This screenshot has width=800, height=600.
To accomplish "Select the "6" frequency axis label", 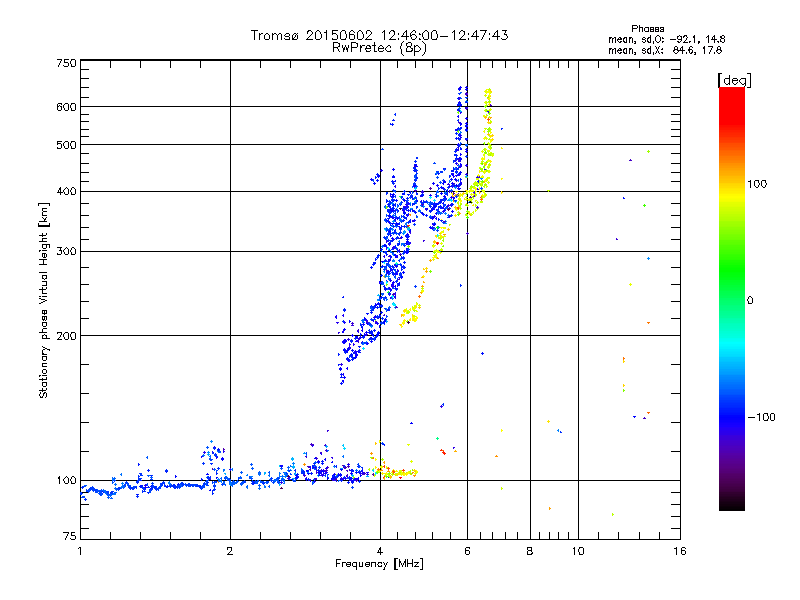I will pyautogui.click(x=467, y=551).
